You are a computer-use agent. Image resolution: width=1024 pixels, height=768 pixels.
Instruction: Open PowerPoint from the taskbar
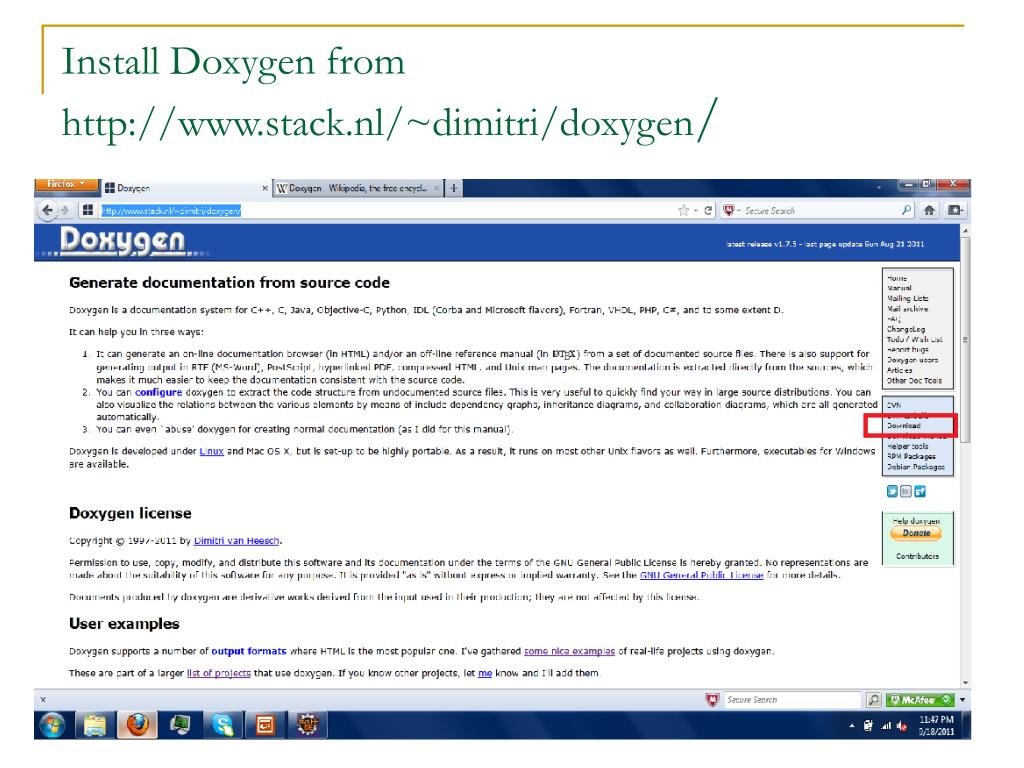pyautogui.click(x=265, y=725)
